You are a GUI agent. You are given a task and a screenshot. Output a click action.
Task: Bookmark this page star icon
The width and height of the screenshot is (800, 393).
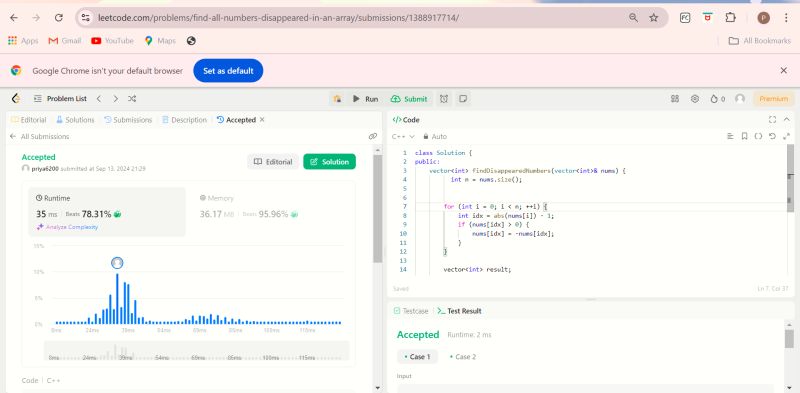[x=654, y=18]
